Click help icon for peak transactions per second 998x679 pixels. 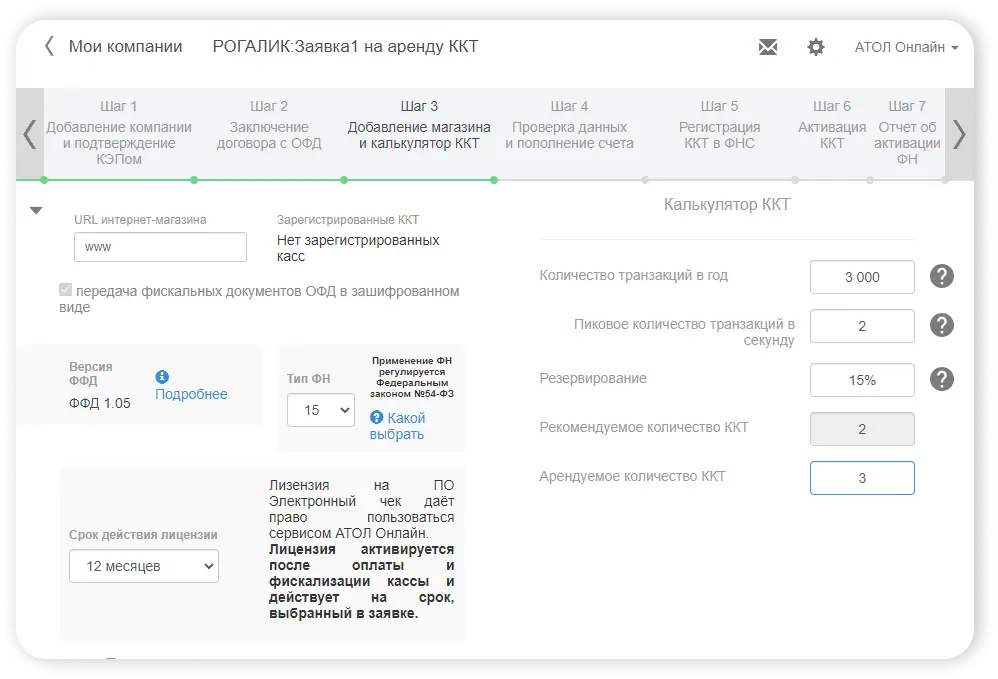941,325
